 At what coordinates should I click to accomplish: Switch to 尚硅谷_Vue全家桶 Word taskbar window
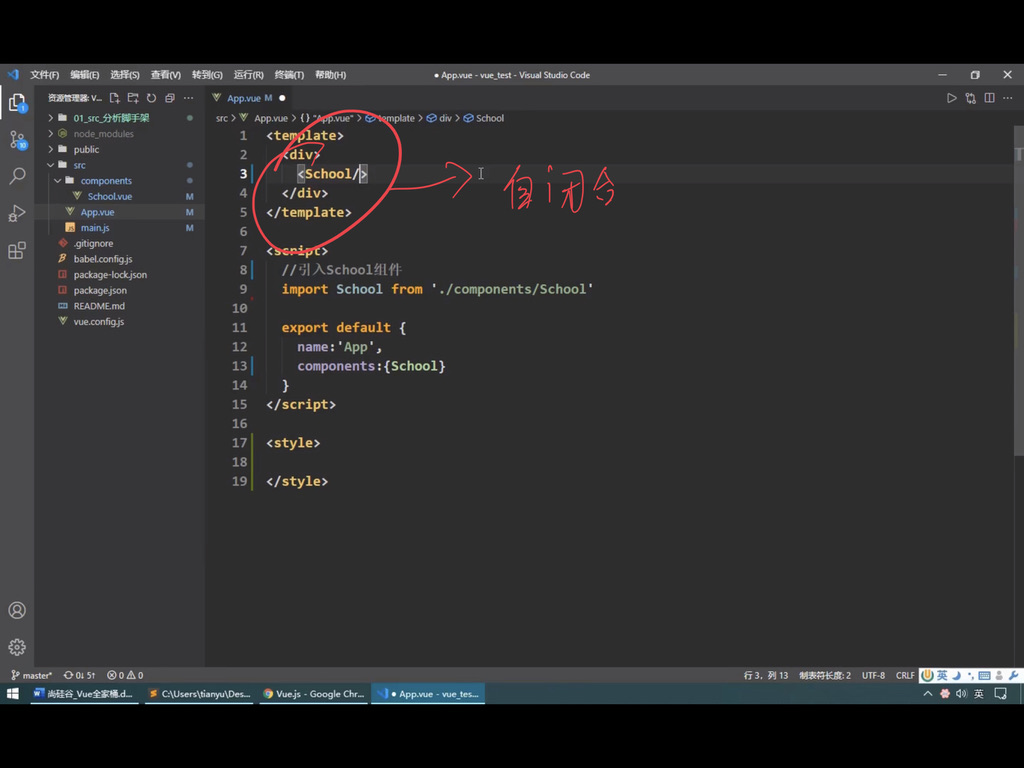pyautogui.click(x=84, y=694)
